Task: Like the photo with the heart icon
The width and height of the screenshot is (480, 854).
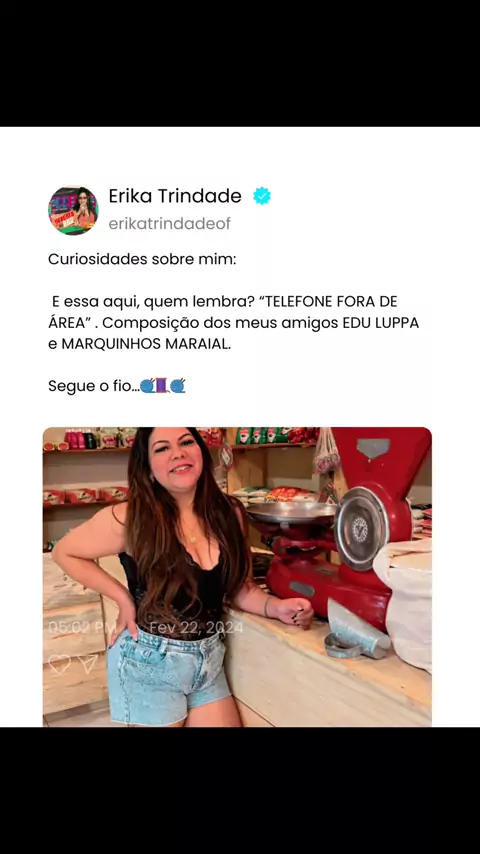Action: pyautogui.click(x=59, y=664)
